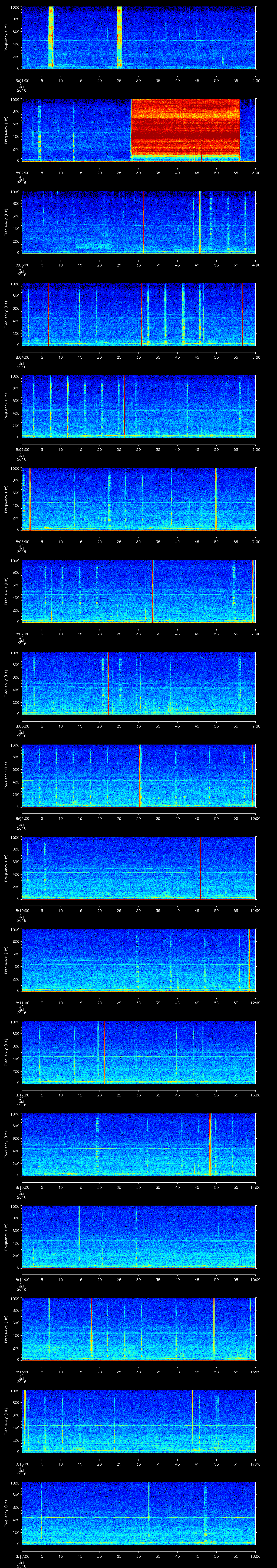Click the '8:04:00' start time label
Viewport: 277px width, 1568px height.
tap(22, 357)
